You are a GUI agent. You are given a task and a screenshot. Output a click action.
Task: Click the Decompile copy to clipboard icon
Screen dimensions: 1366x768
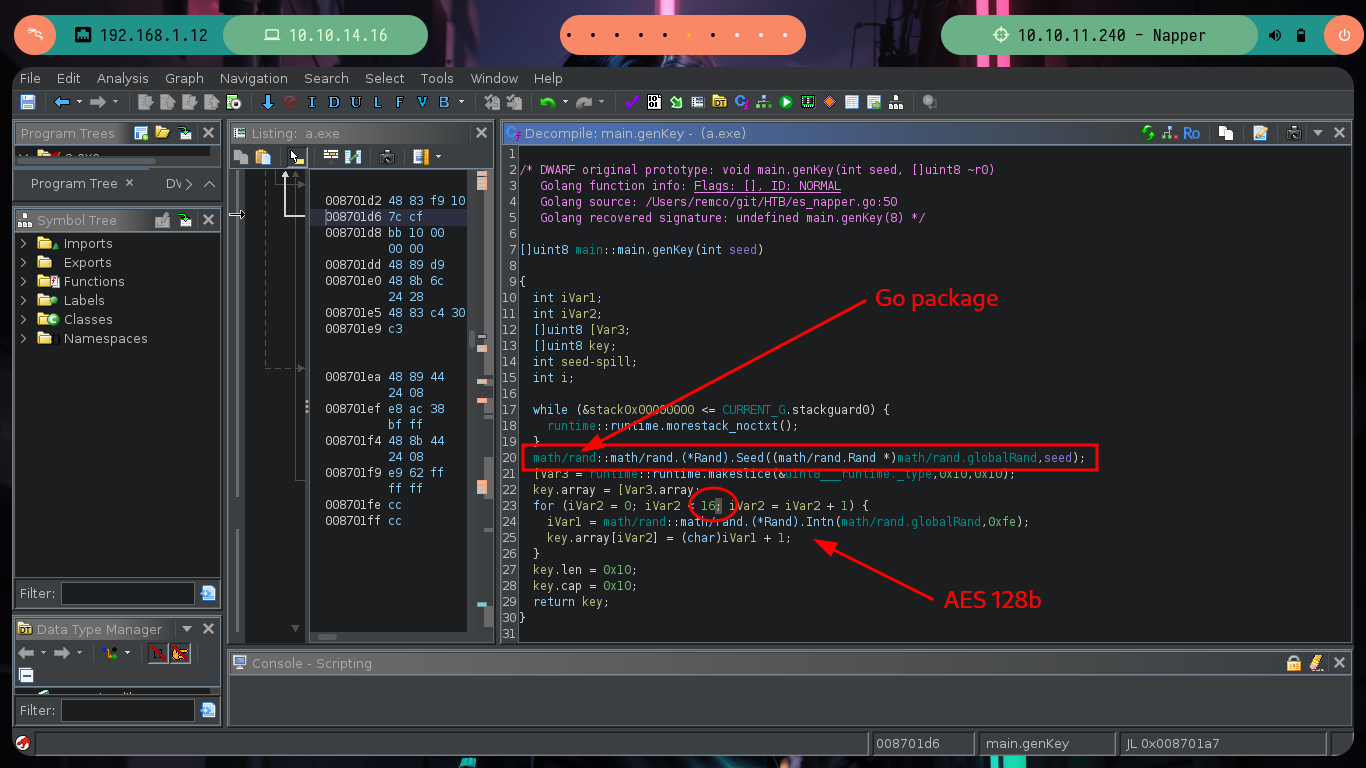click(x=1225, y=133)
